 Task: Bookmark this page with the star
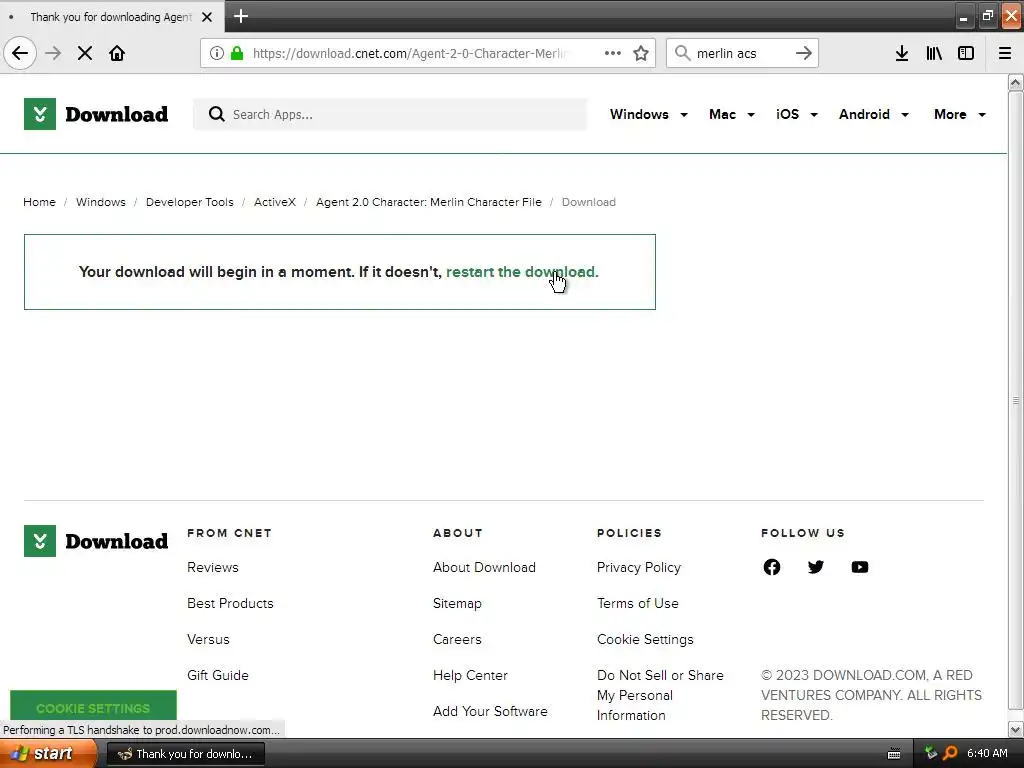pyautogui.click(x=641, y=53)
